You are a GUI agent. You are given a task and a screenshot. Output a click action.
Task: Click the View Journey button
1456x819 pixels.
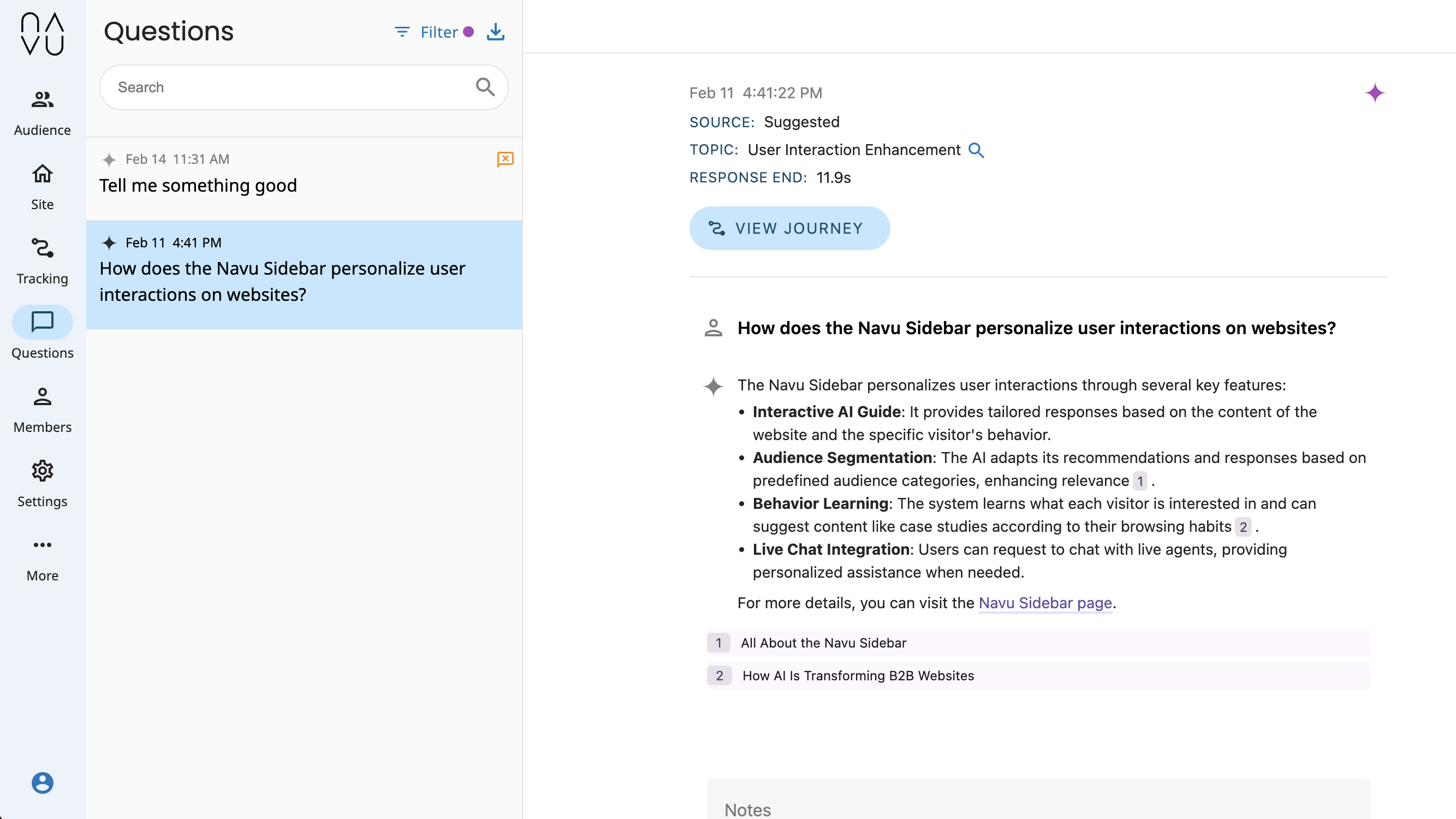coord(789,228)
